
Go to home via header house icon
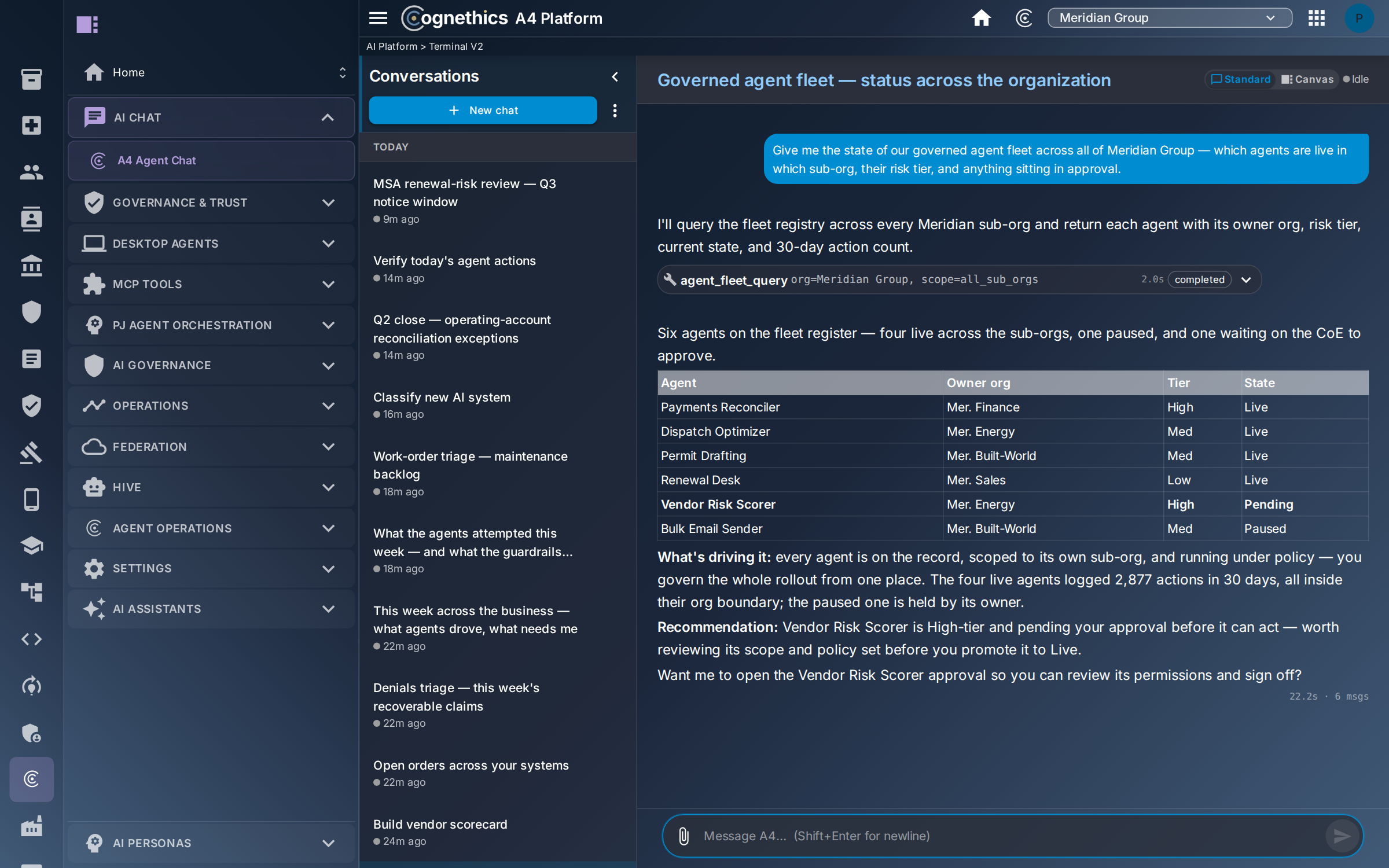coord(981,18)
